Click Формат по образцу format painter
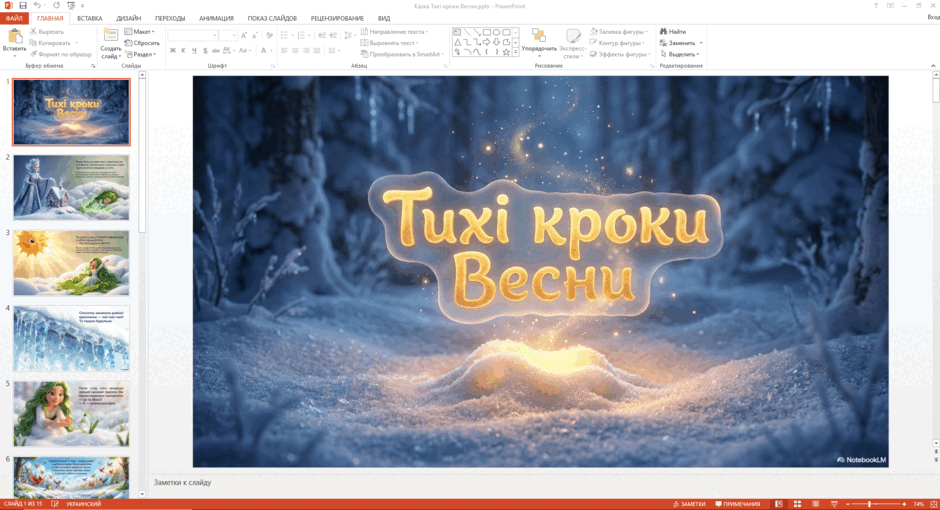 click(x=61, y=54)
